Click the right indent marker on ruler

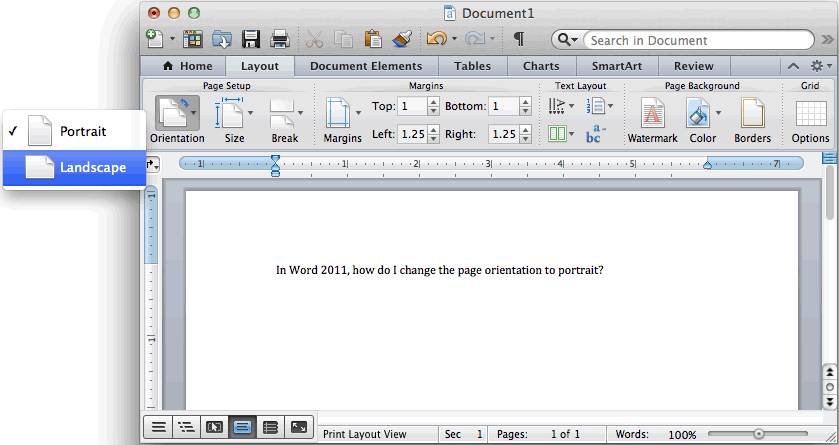707,166
